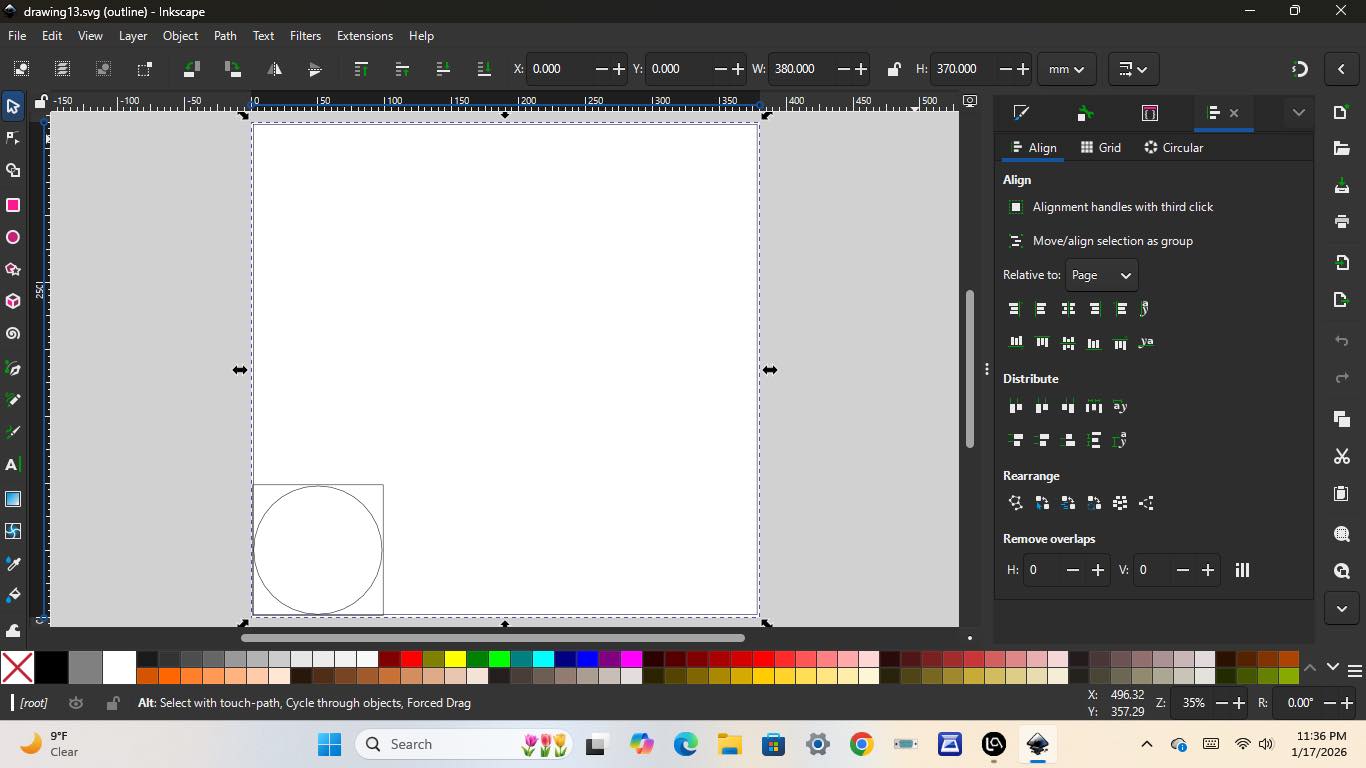
Task: Select the Paint Bucket tool
Action: point(13,596)
